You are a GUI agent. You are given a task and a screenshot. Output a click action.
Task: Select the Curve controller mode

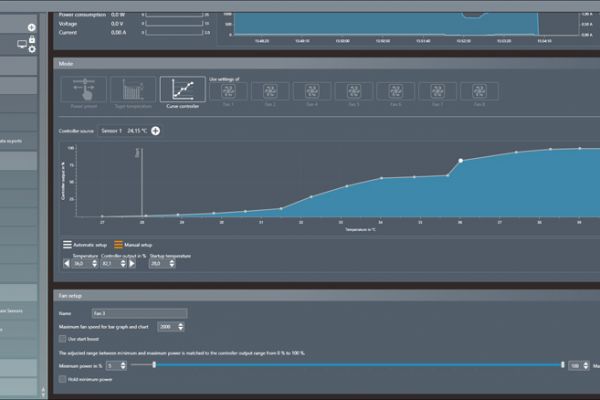pos(181,91)
